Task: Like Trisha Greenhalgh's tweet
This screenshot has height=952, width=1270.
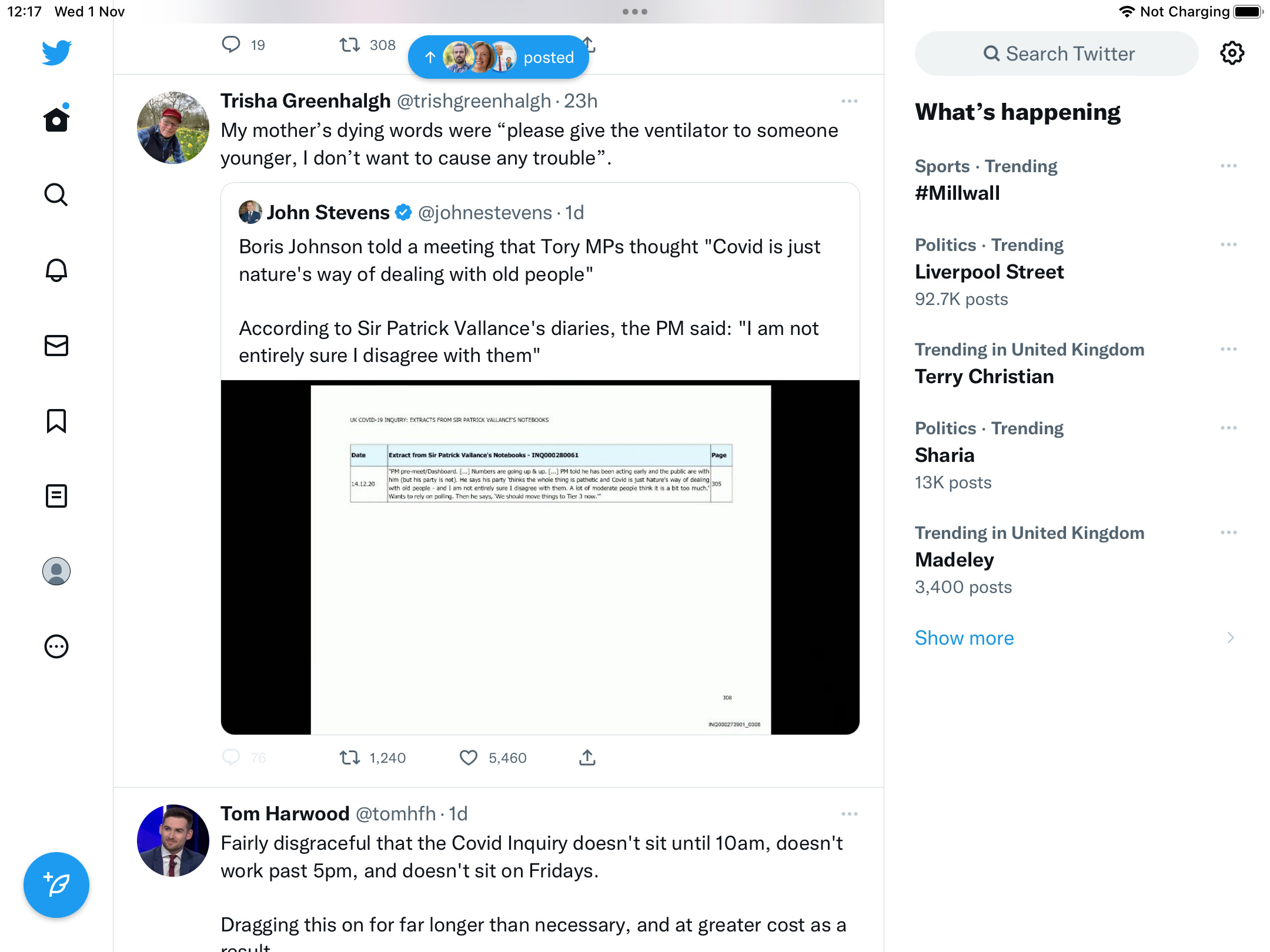Action: [469, 757]
